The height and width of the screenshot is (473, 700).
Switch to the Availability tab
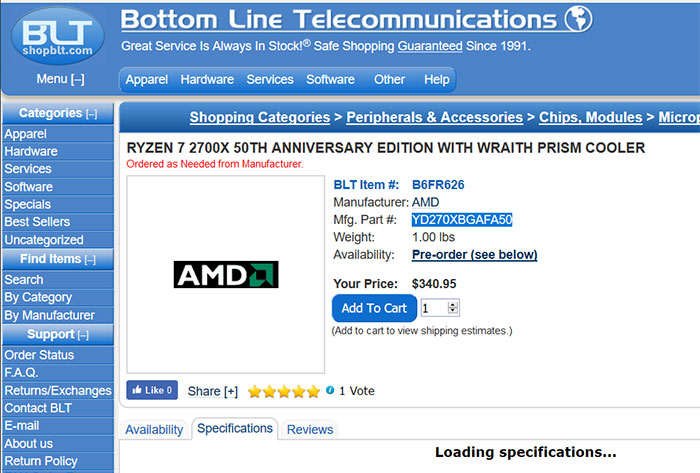[154, 429]
